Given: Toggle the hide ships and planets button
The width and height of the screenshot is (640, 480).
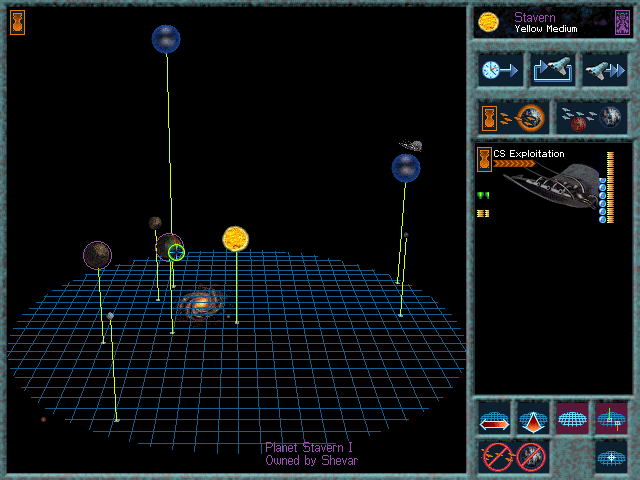Looking at the screenshot, I should pos(514,457).
